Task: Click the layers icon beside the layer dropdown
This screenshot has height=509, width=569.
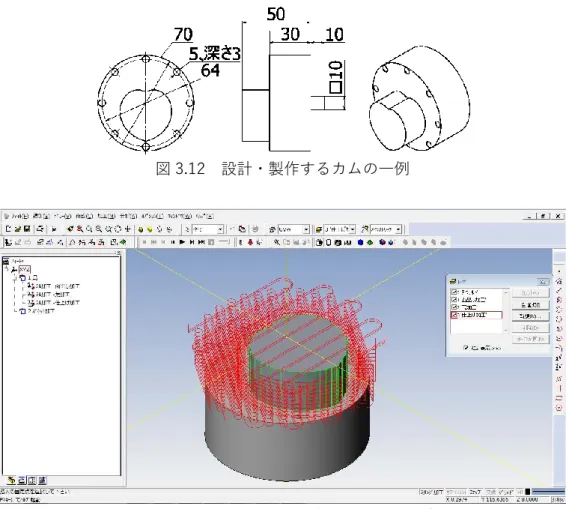Action: (x=318, y=229)
